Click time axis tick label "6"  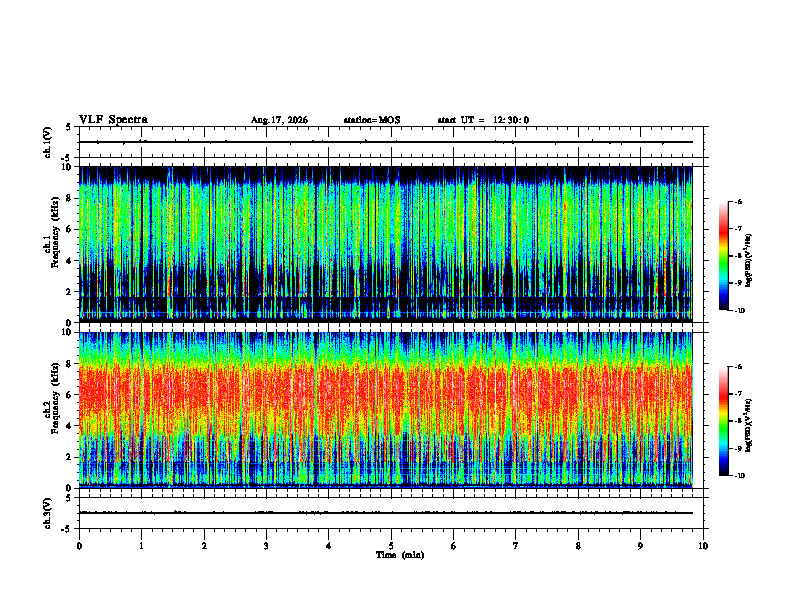[x=454, y=546]
